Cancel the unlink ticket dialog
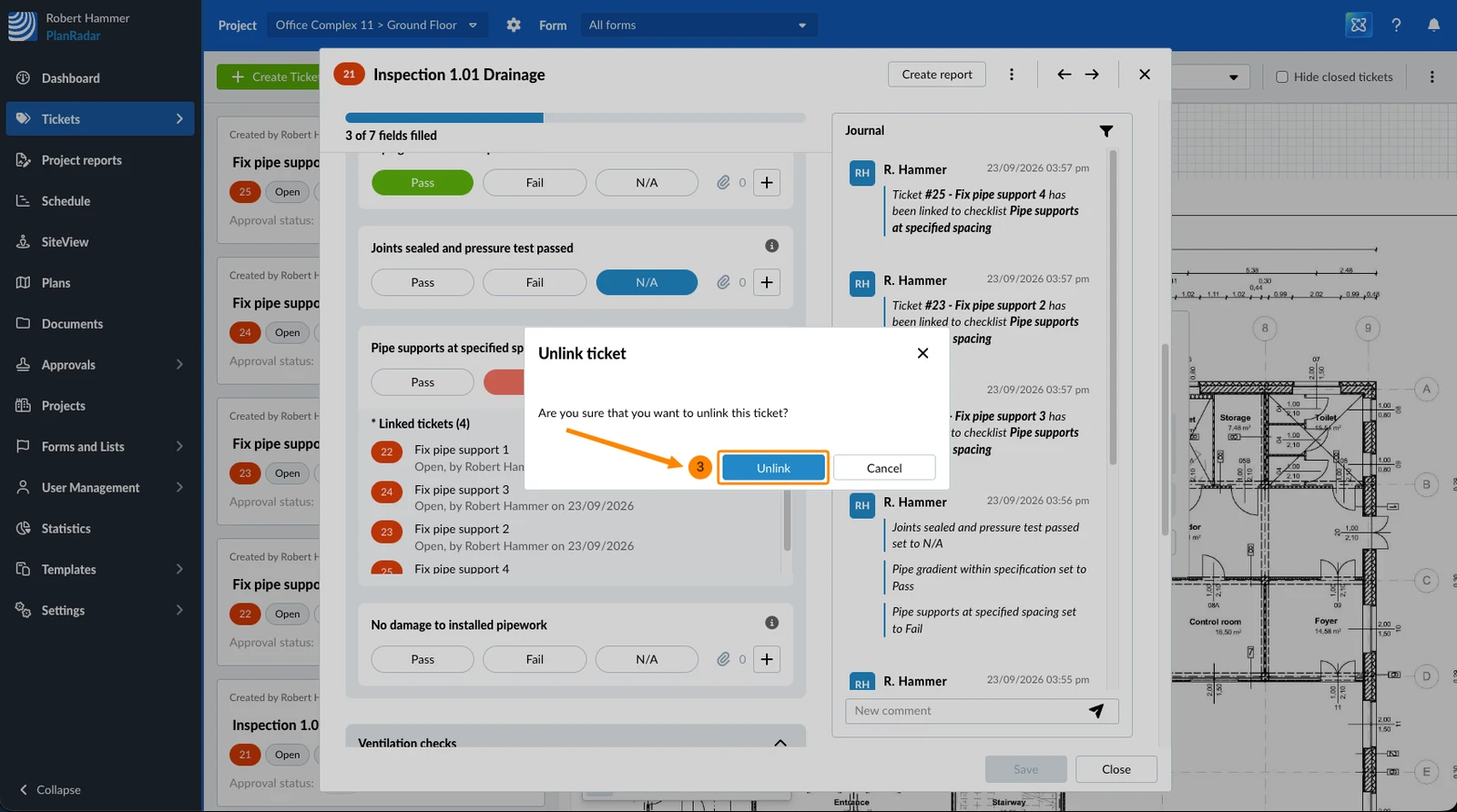The height and width of the screenshot is (812, 1457). click(884, 468)
